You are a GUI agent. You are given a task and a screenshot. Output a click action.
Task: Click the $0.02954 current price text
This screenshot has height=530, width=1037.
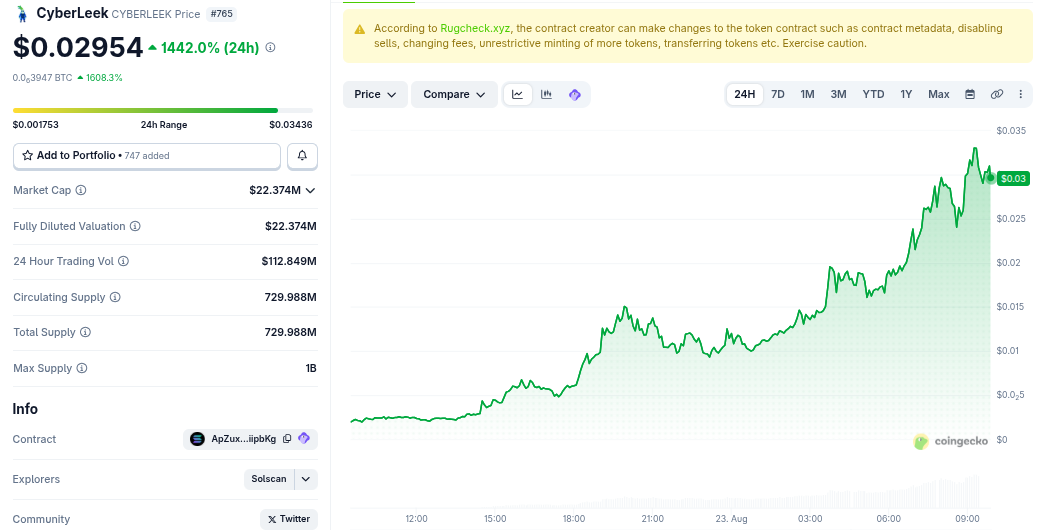point(78,47)
